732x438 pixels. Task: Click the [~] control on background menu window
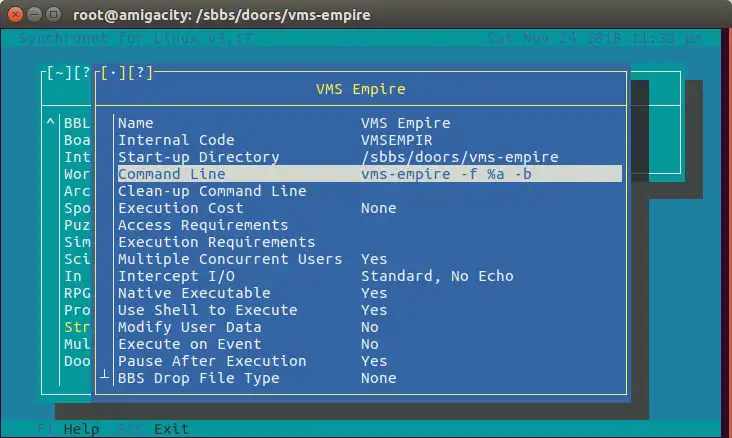[x=54, y=72]
